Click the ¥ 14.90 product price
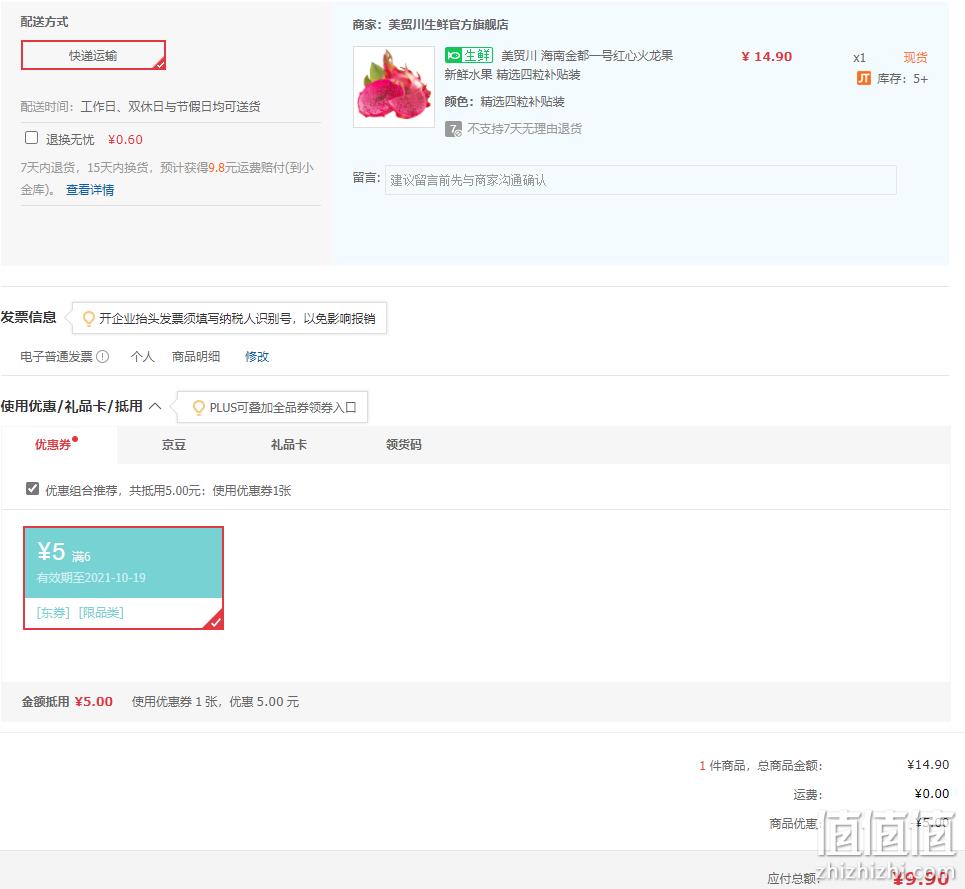Screen dimensions: 965x889 pos(766,57)
